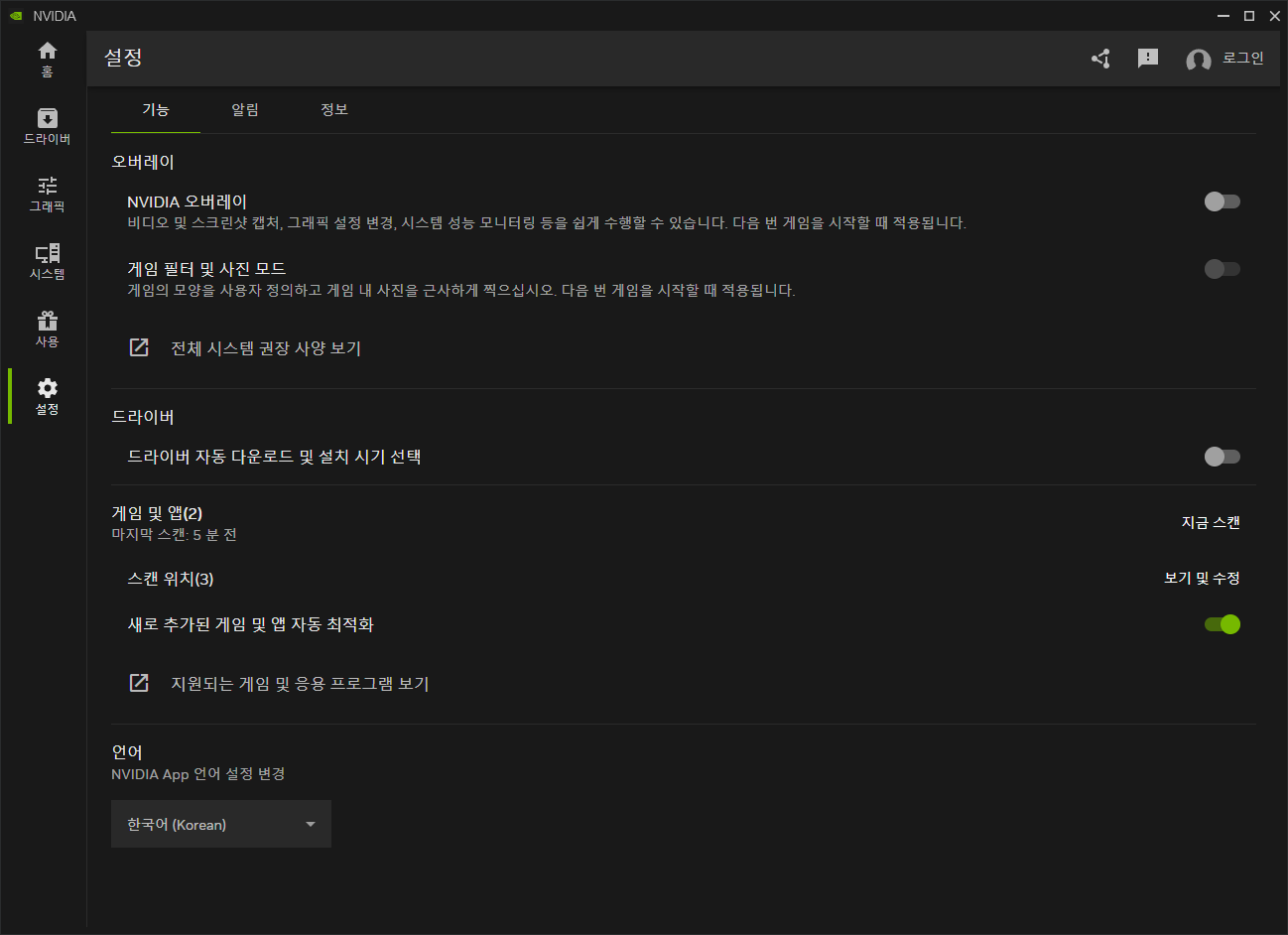This screenshot has height=935, width=1288.
Task: Toggle the NVIDIA 오버레이 switch
Action: 1223,201
